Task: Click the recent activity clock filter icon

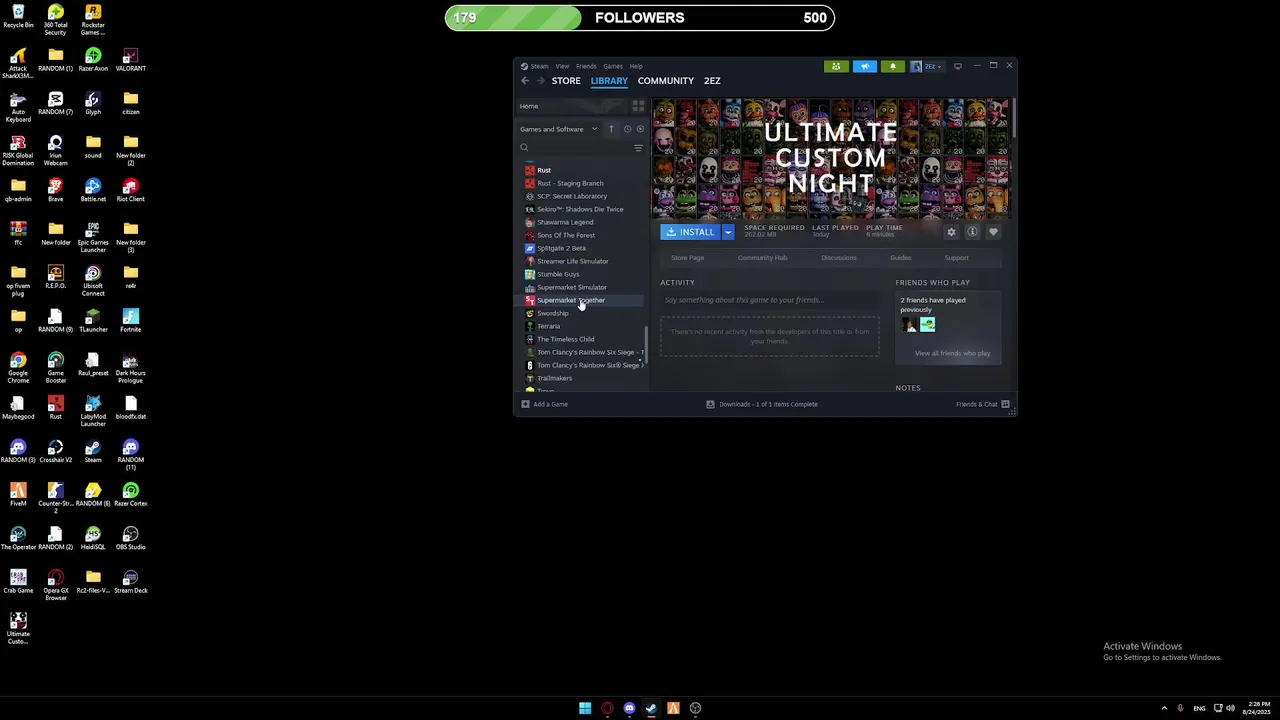Action: pos(627,129)
